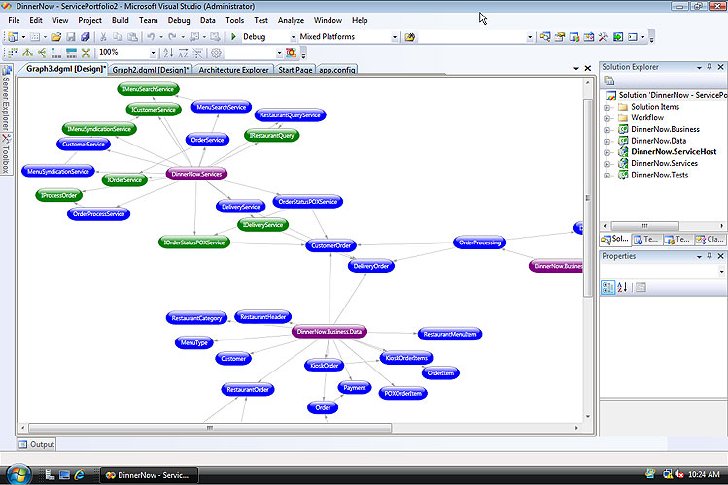Click the Save All icon
The width and height of the screenshot is (728, 485).
click(x=85, y=37)
